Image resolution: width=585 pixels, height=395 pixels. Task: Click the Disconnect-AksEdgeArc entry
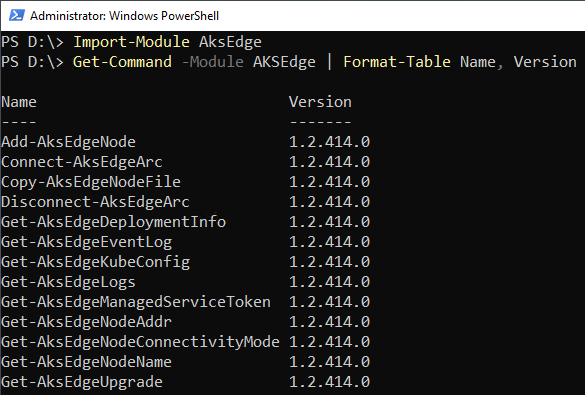point(95,202)
